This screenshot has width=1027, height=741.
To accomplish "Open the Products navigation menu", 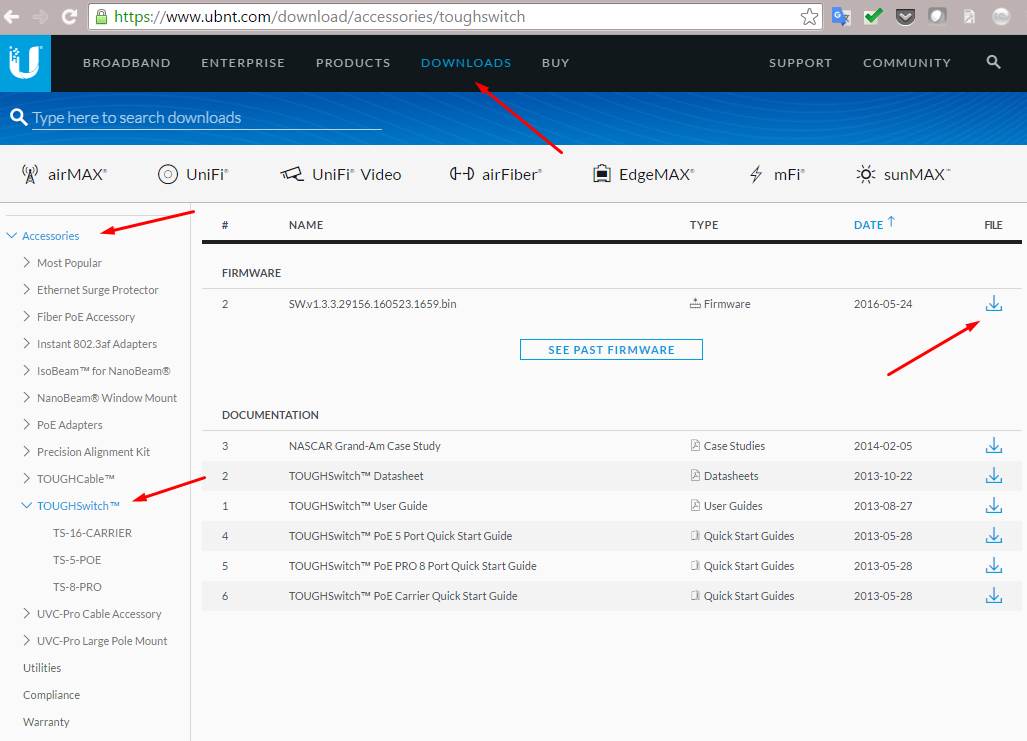I will pyautogui.click(x=353, y=63).
